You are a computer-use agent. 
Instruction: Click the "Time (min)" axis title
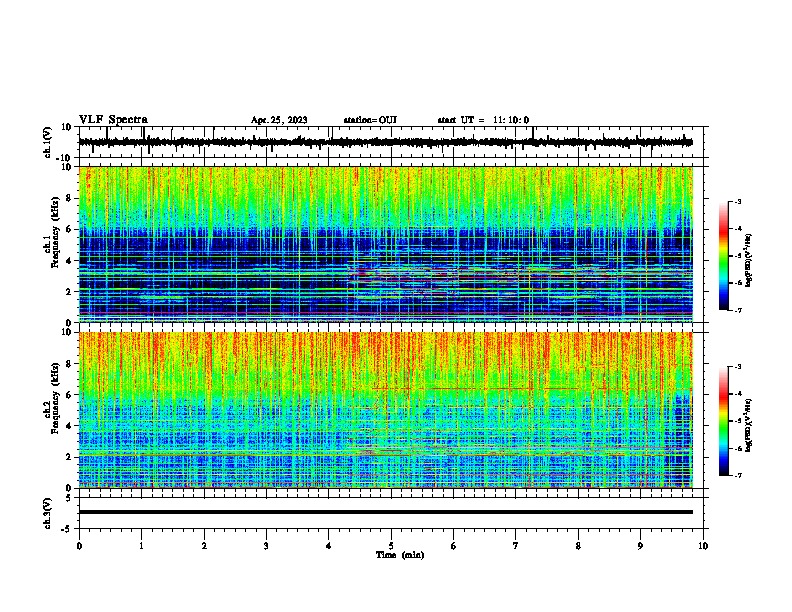(x=400, y=555)
